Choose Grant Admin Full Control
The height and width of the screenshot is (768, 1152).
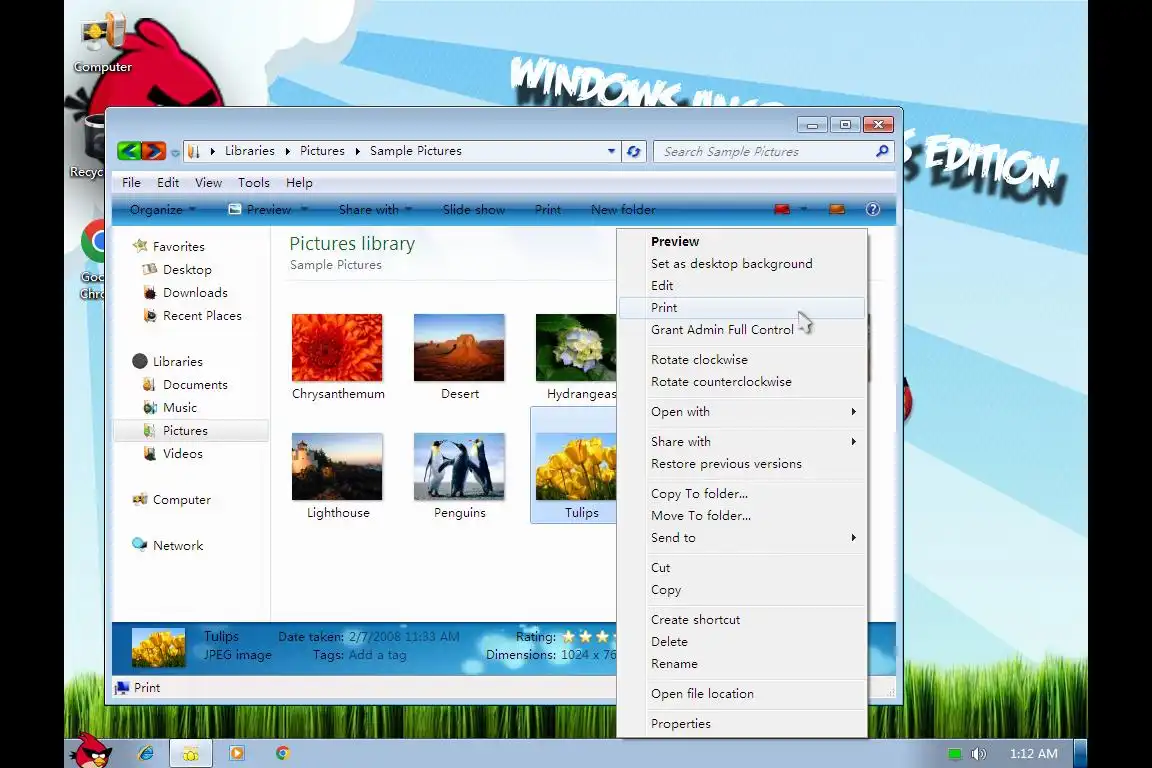point(742,330)
